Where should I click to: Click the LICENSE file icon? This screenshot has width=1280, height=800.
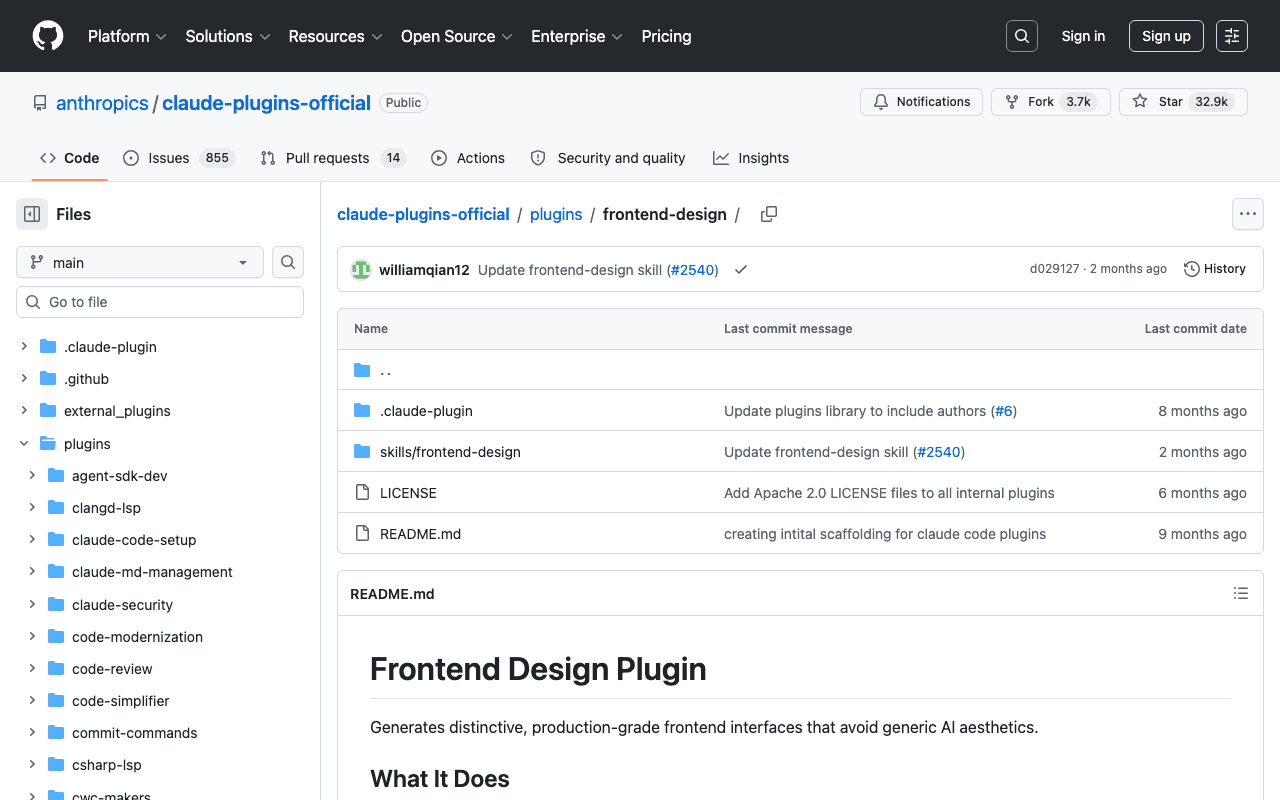(362, 492)
